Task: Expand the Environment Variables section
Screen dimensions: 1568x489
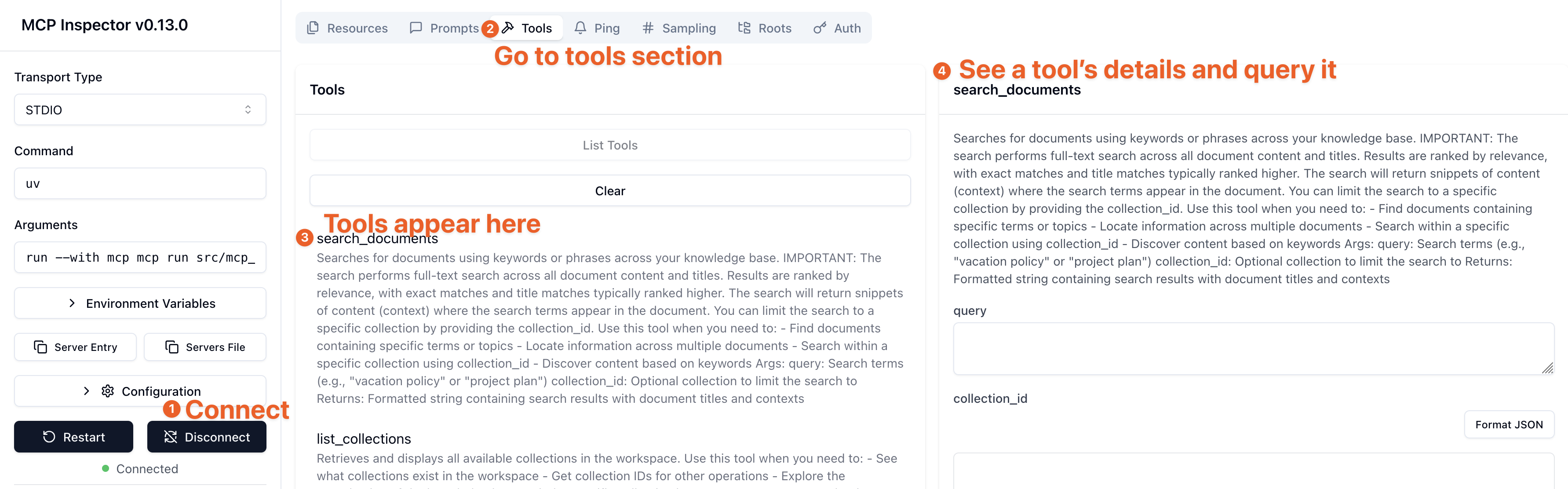Action: [140, 303]
